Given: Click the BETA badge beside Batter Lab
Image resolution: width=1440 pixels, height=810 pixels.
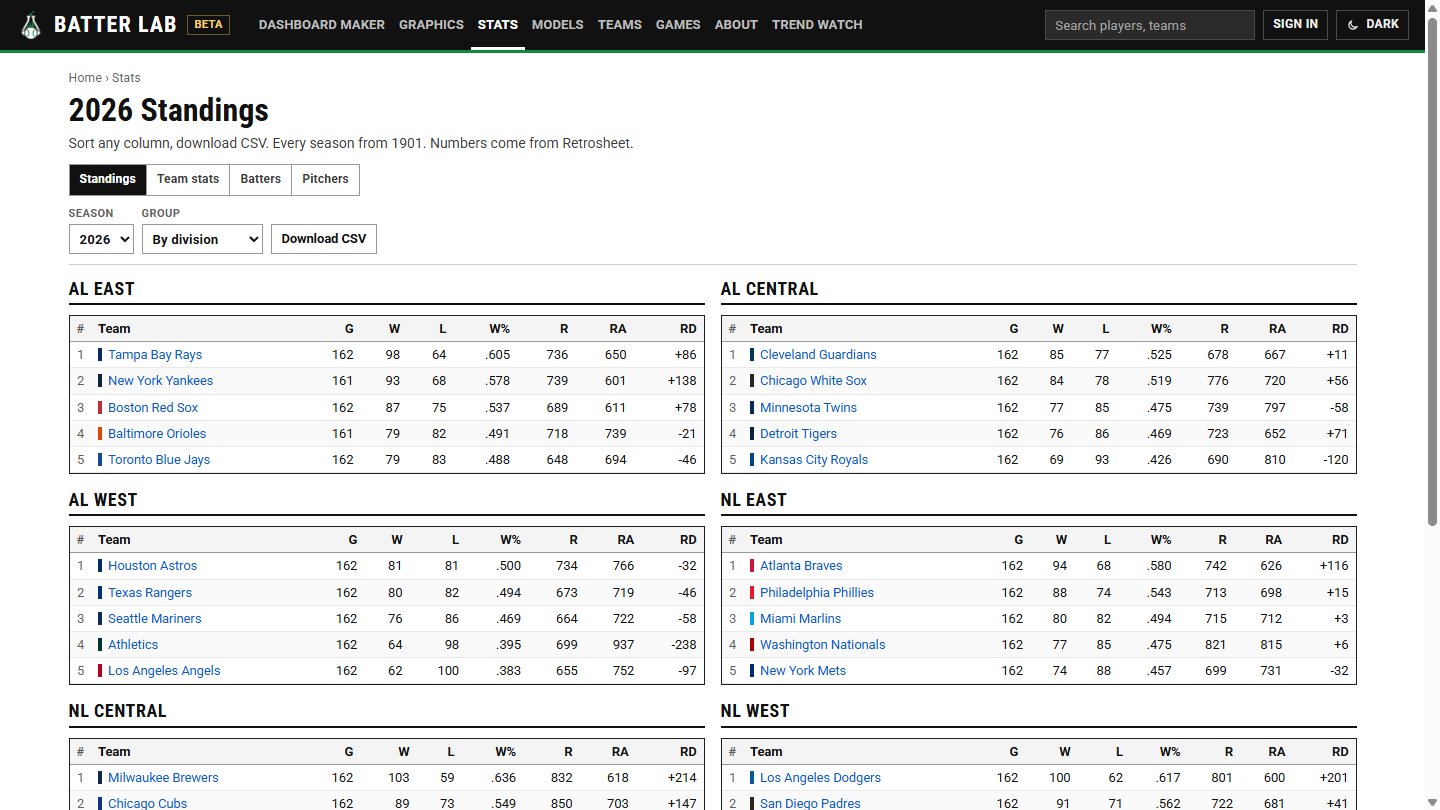Looking at the screenshot, I should [x=208, y=25].
